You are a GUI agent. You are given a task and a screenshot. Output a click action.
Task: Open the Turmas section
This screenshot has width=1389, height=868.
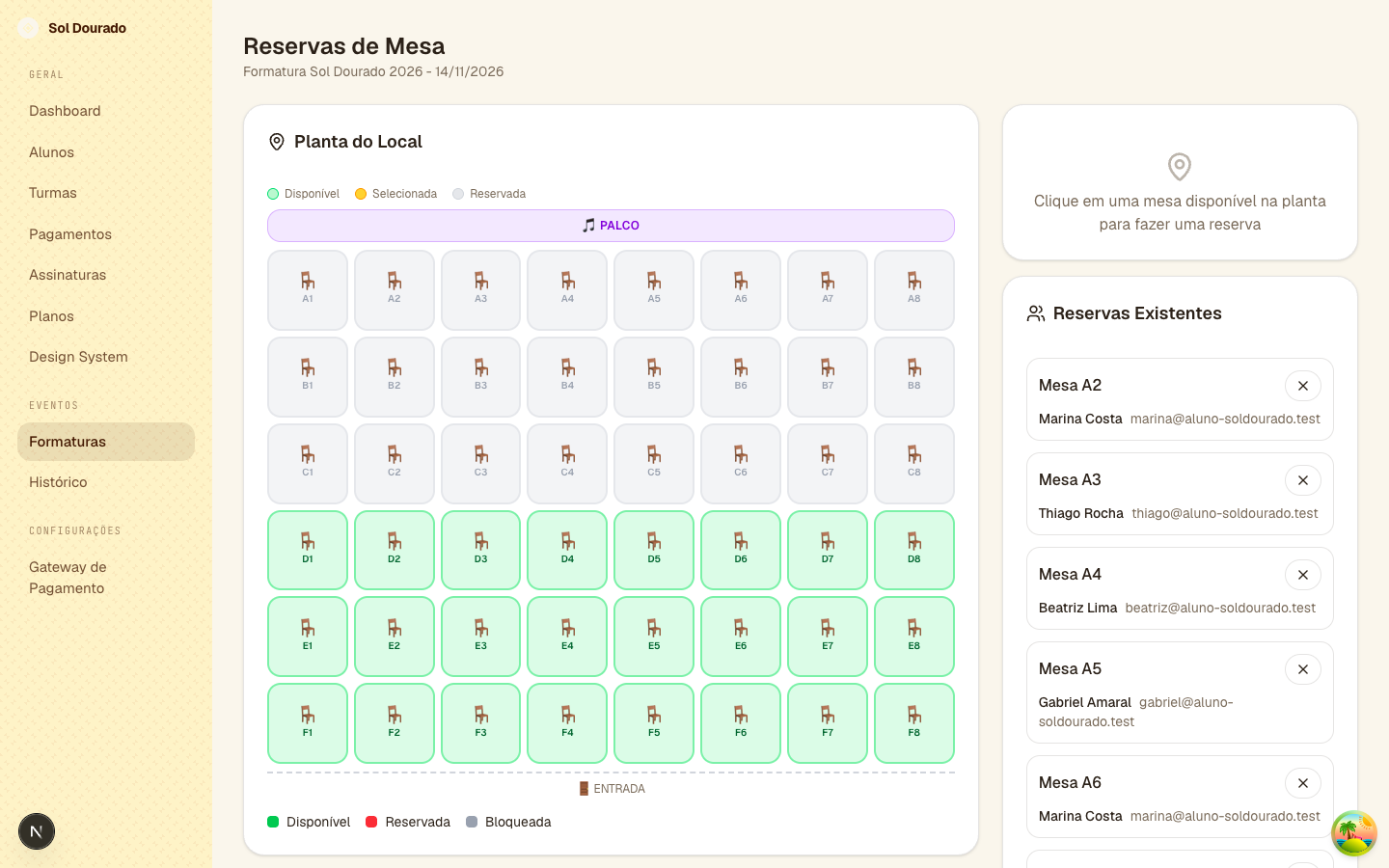(x=106, y=193)
